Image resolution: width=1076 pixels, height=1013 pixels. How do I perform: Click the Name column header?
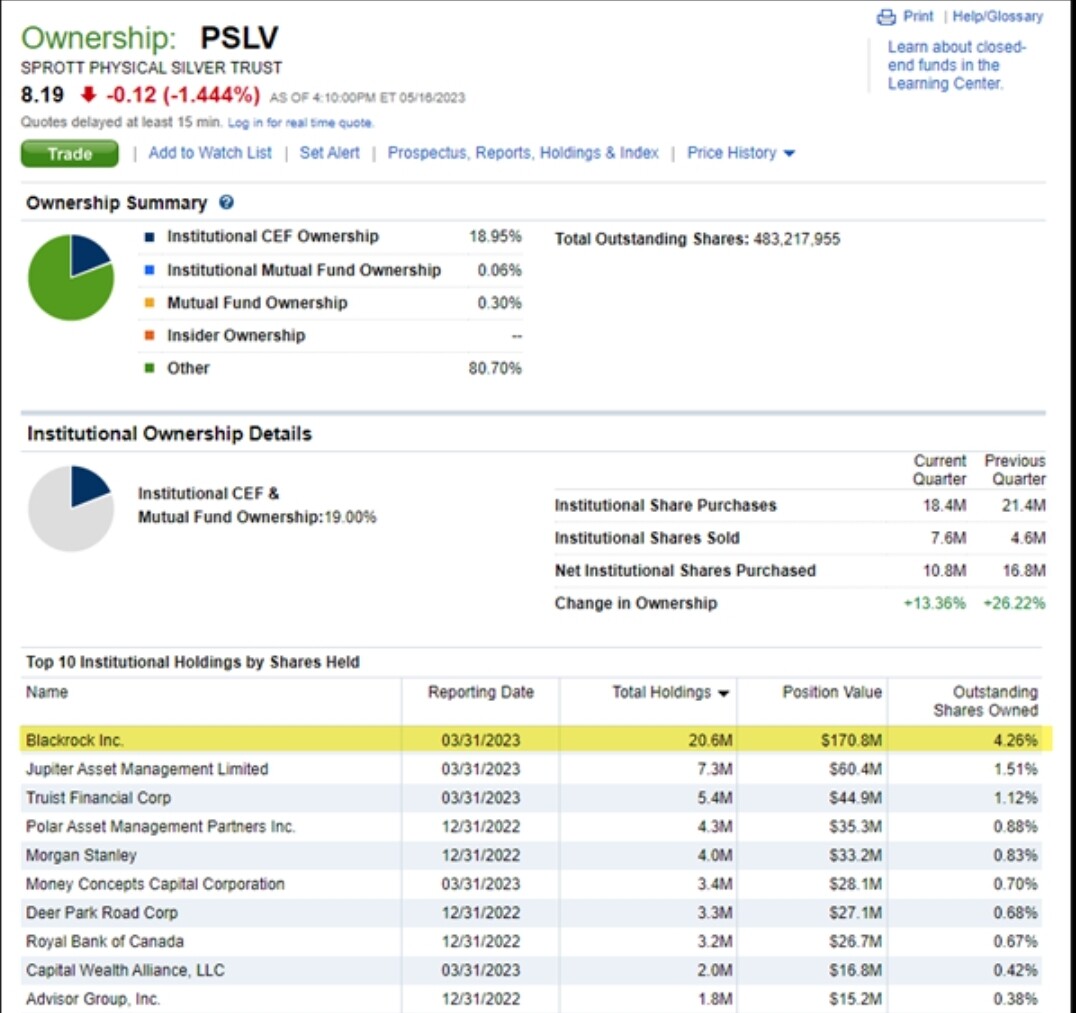(47, 692)
